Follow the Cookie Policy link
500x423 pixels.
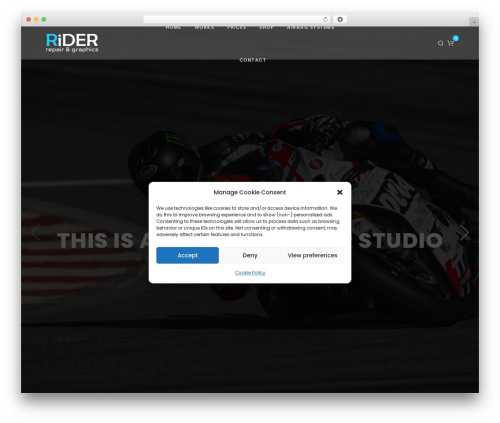(250, 273)
